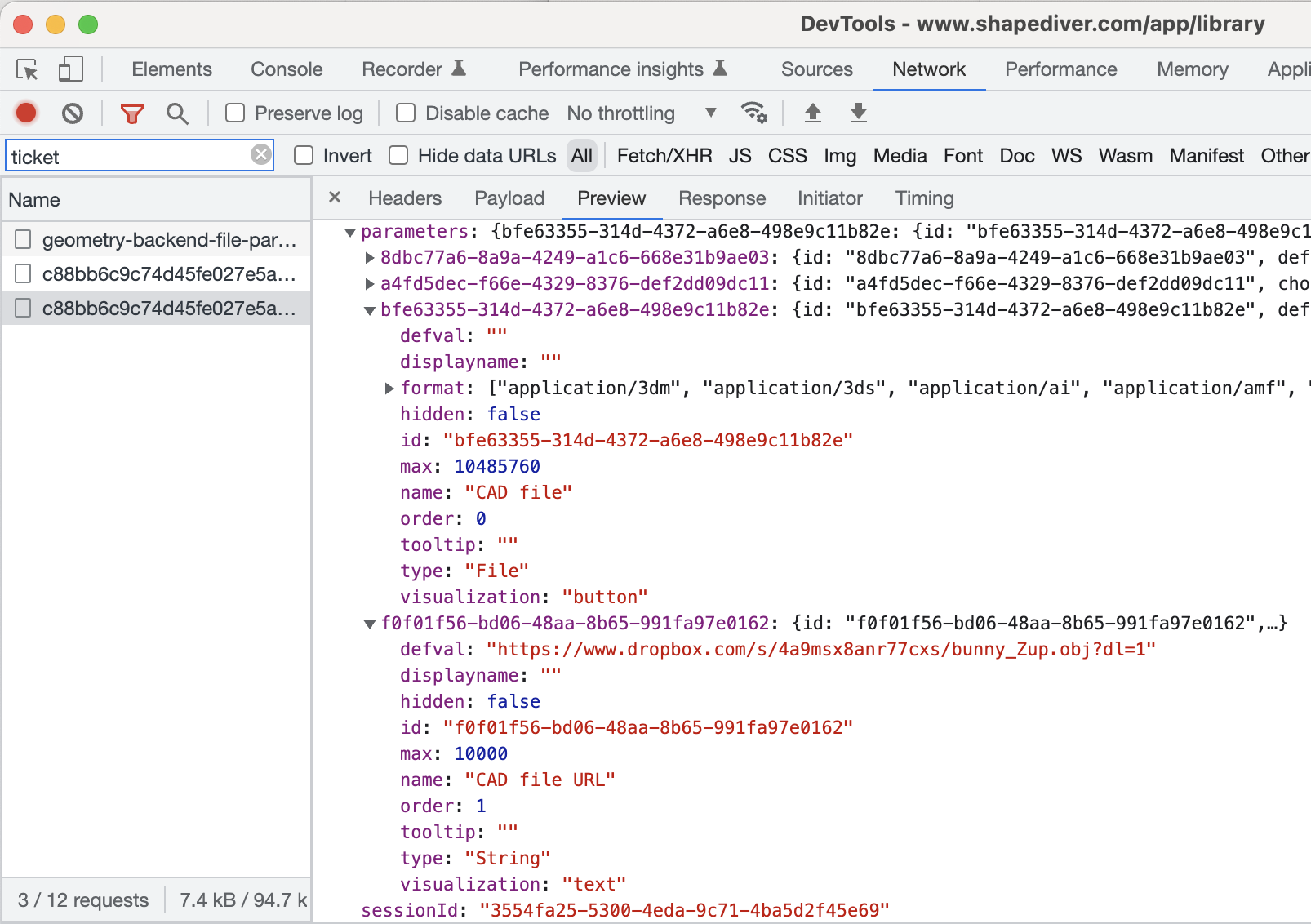Open the Response tab

tap(722, 198)
